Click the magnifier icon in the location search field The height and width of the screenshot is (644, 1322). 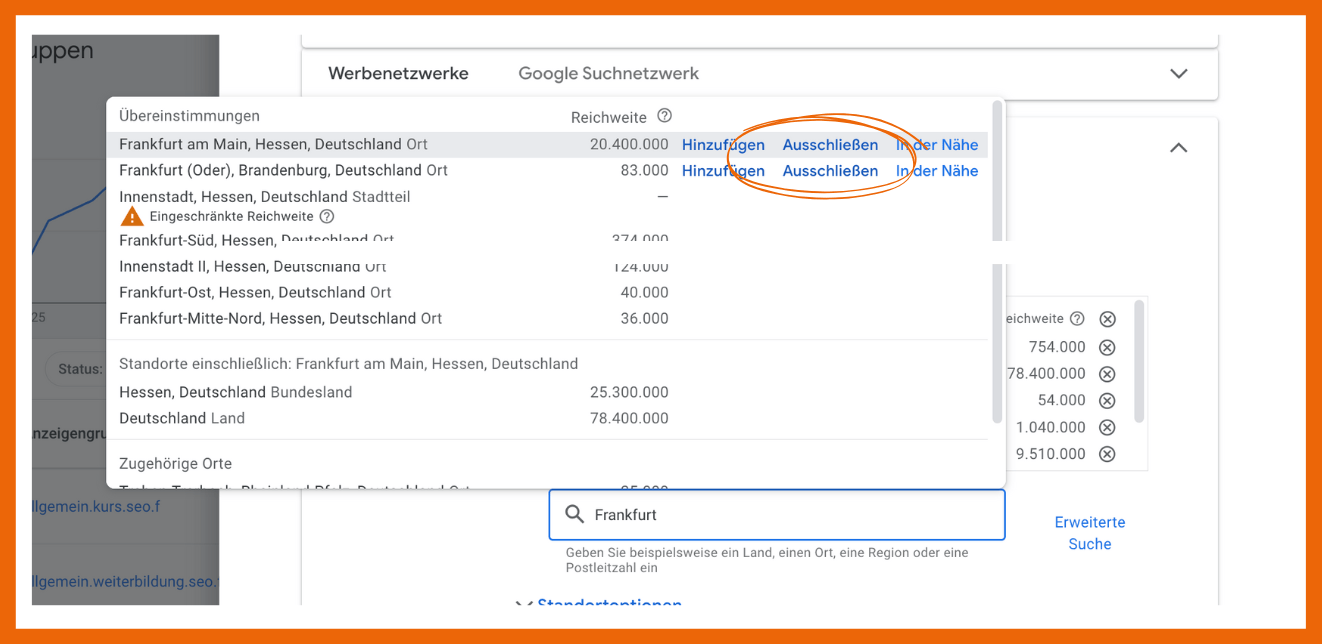pos(575,514)
